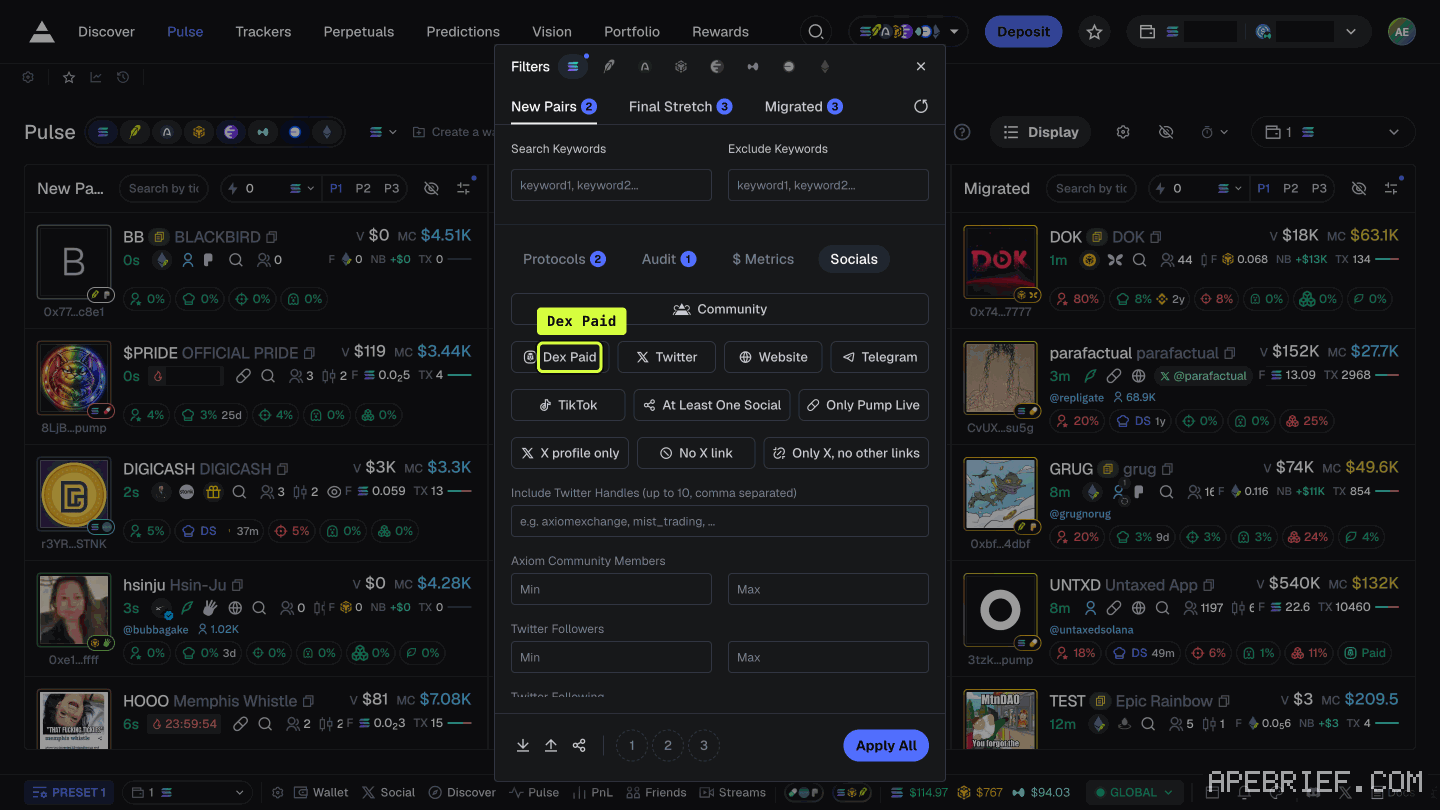This screenshot has width=1440, height=810.
Task: Open the Display options button
Action: [x=1041, y=132]
